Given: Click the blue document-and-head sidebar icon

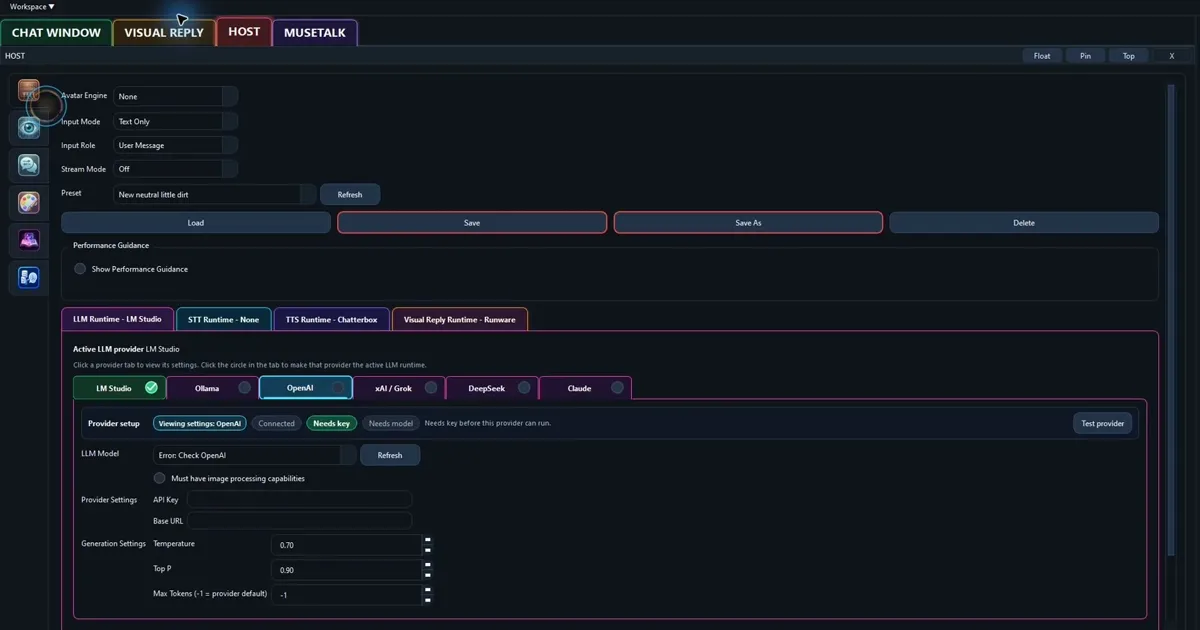Looking at the screenshot, I should 29,277.
